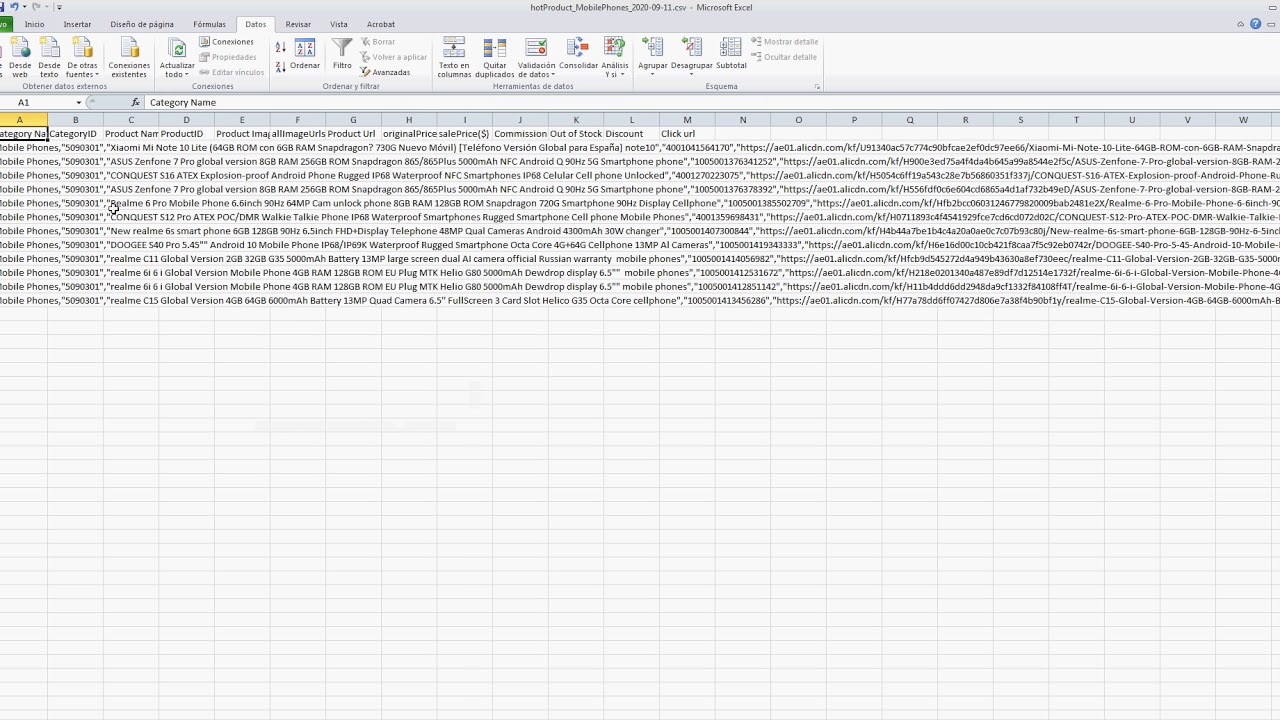
Task: Launch the Esquema dialog launcher
Action: (817, 87)
